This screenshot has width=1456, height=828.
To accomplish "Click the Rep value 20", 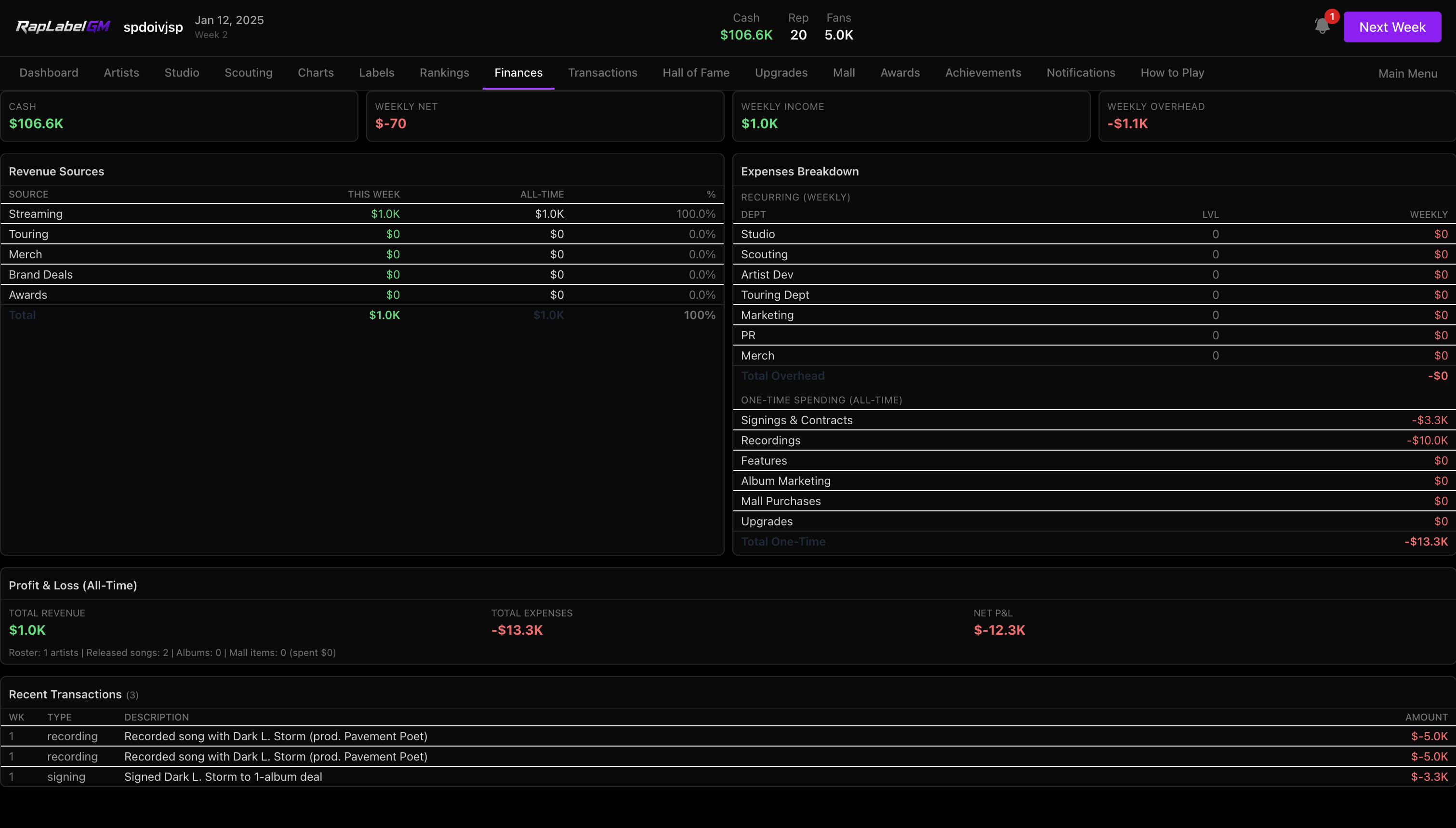I will (798, 35).
